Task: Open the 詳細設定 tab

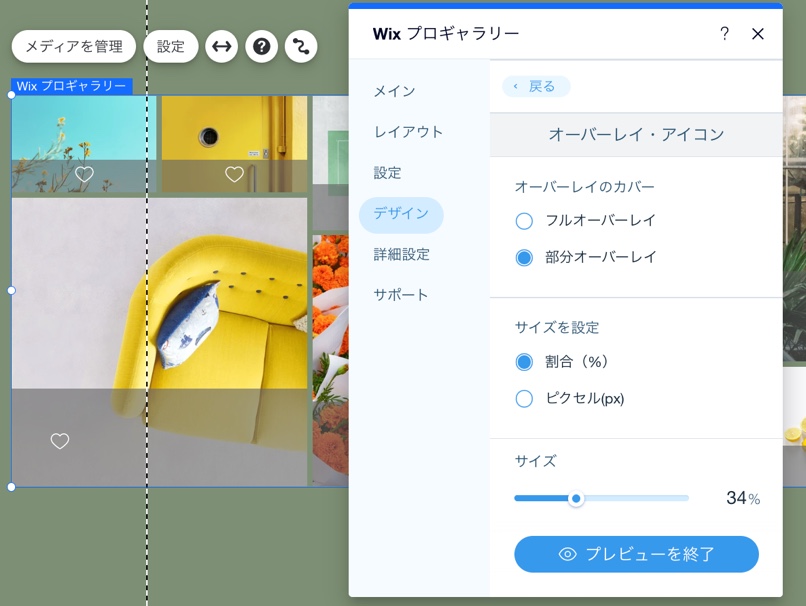Action: point(401,255)
